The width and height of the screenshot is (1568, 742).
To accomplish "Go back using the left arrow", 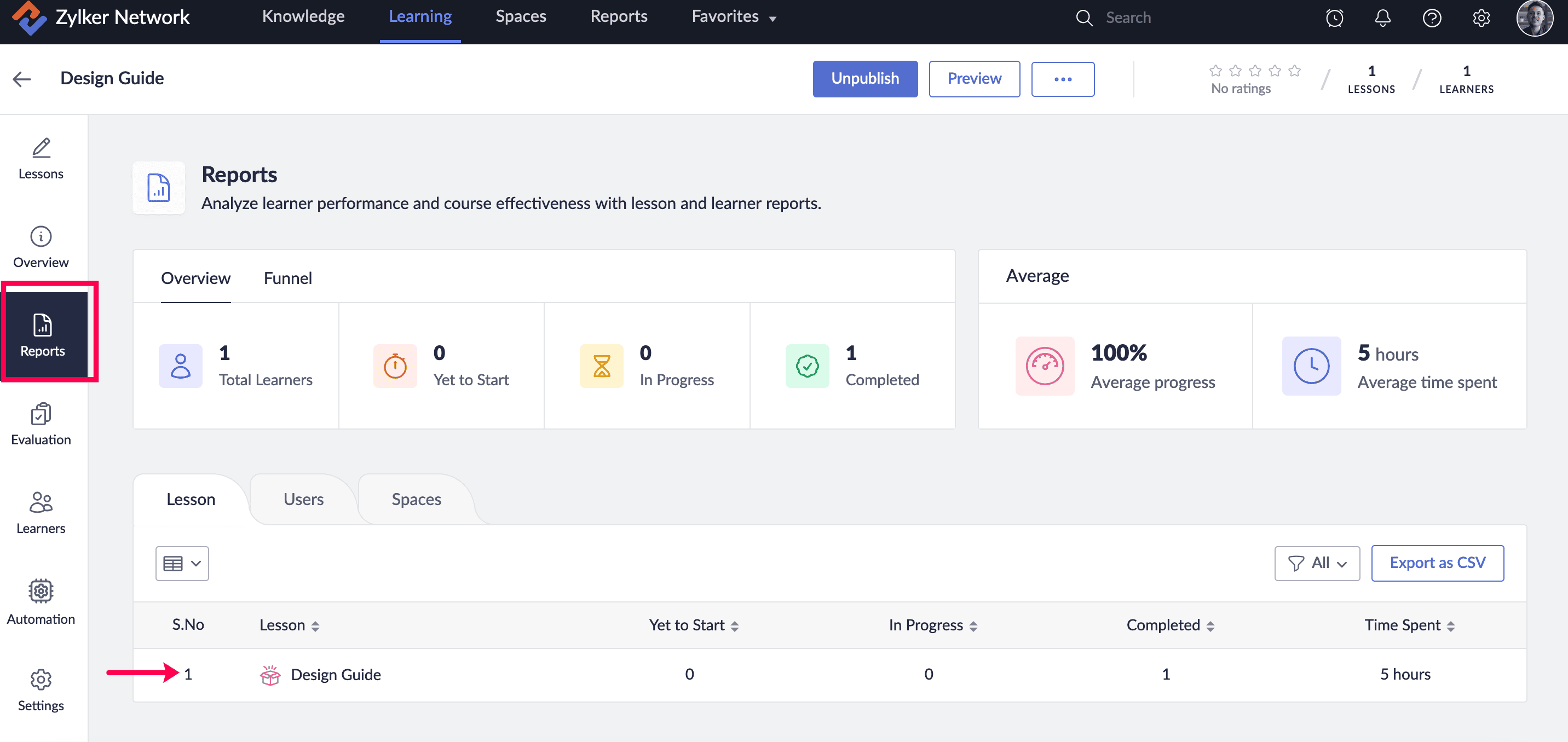I will (x=22, y=79).
